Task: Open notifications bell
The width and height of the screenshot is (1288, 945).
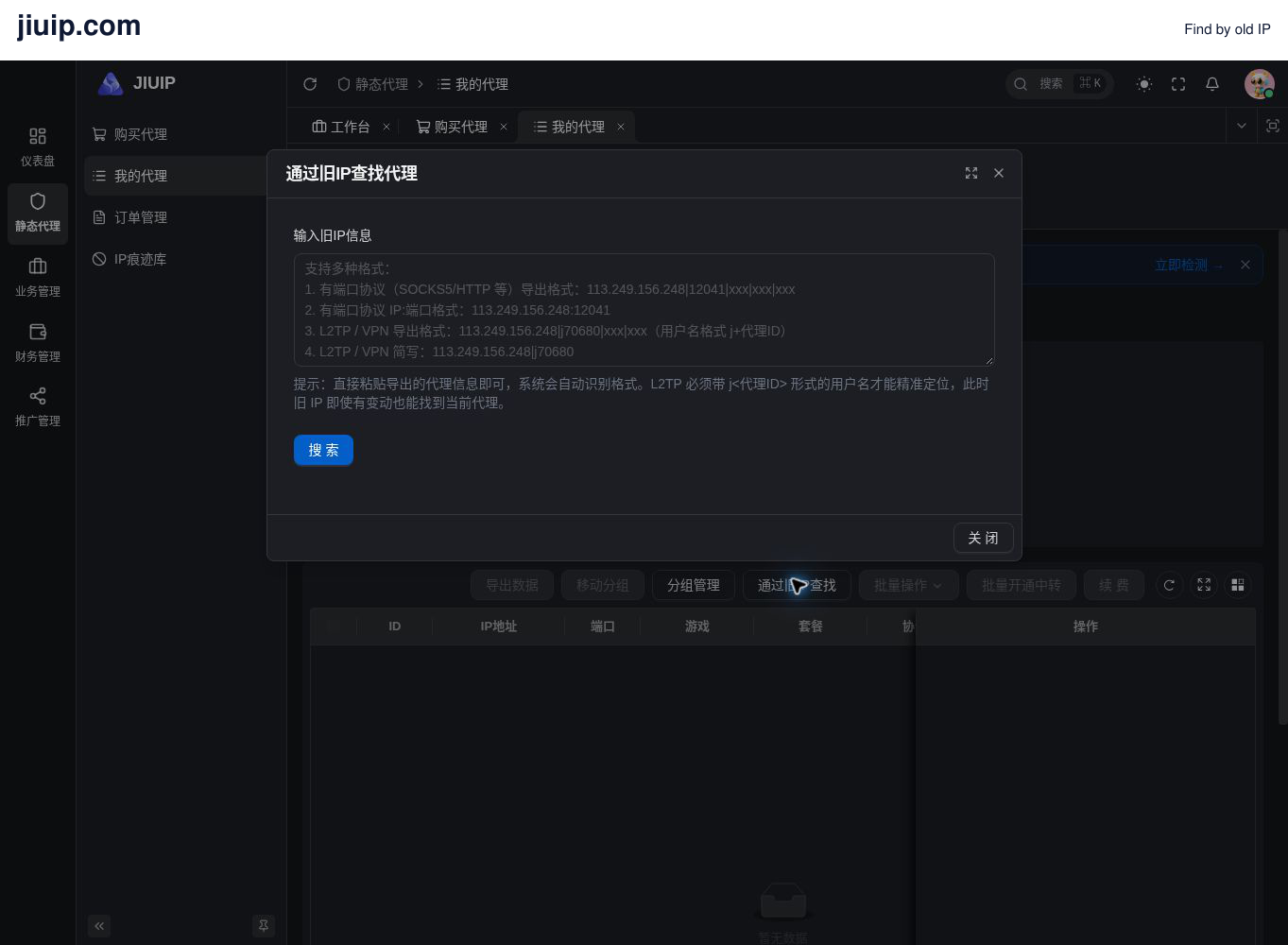Action: click(1212, 84)
